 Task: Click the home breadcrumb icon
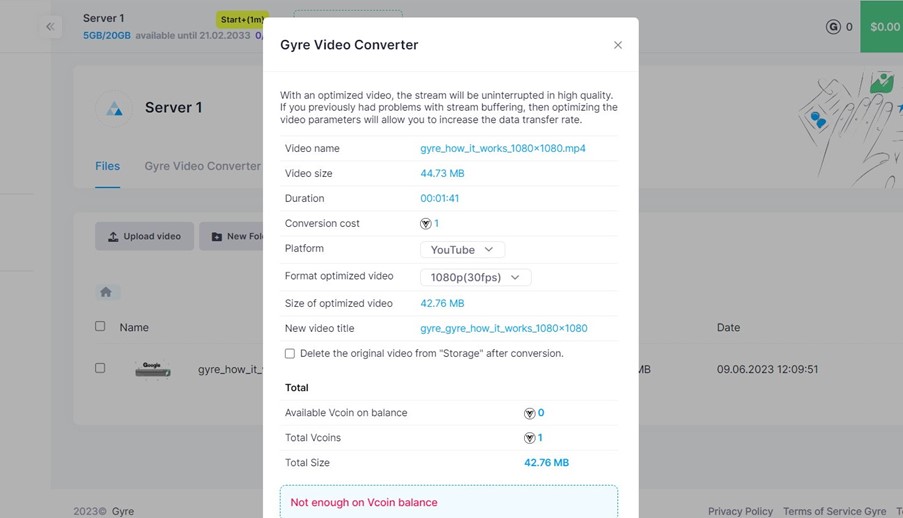105,292
